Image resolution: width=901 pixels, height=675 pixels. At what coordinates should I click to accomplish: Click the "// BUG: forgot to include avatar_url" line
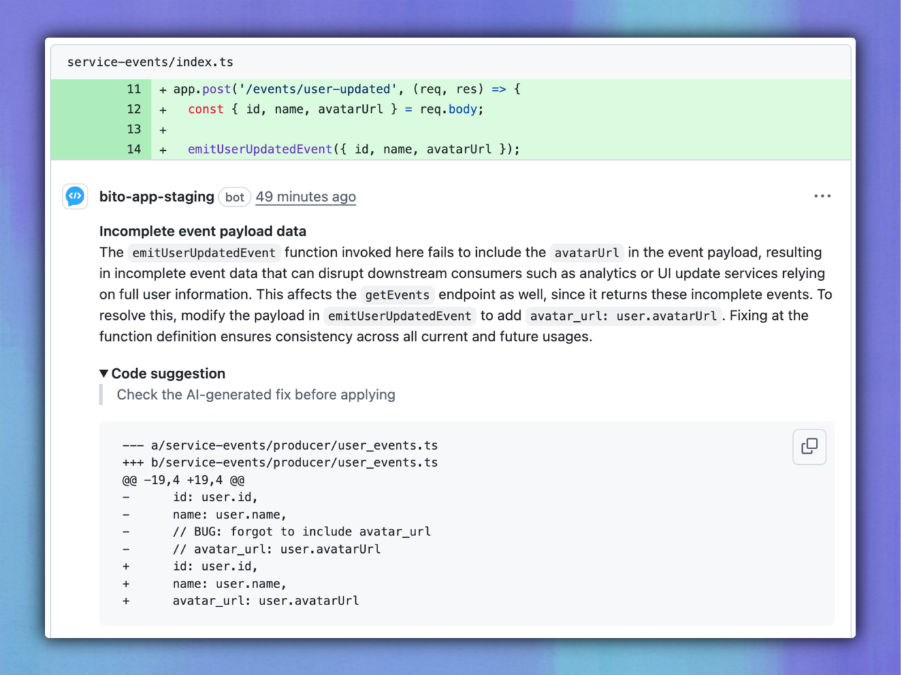[x=300, y=531]
